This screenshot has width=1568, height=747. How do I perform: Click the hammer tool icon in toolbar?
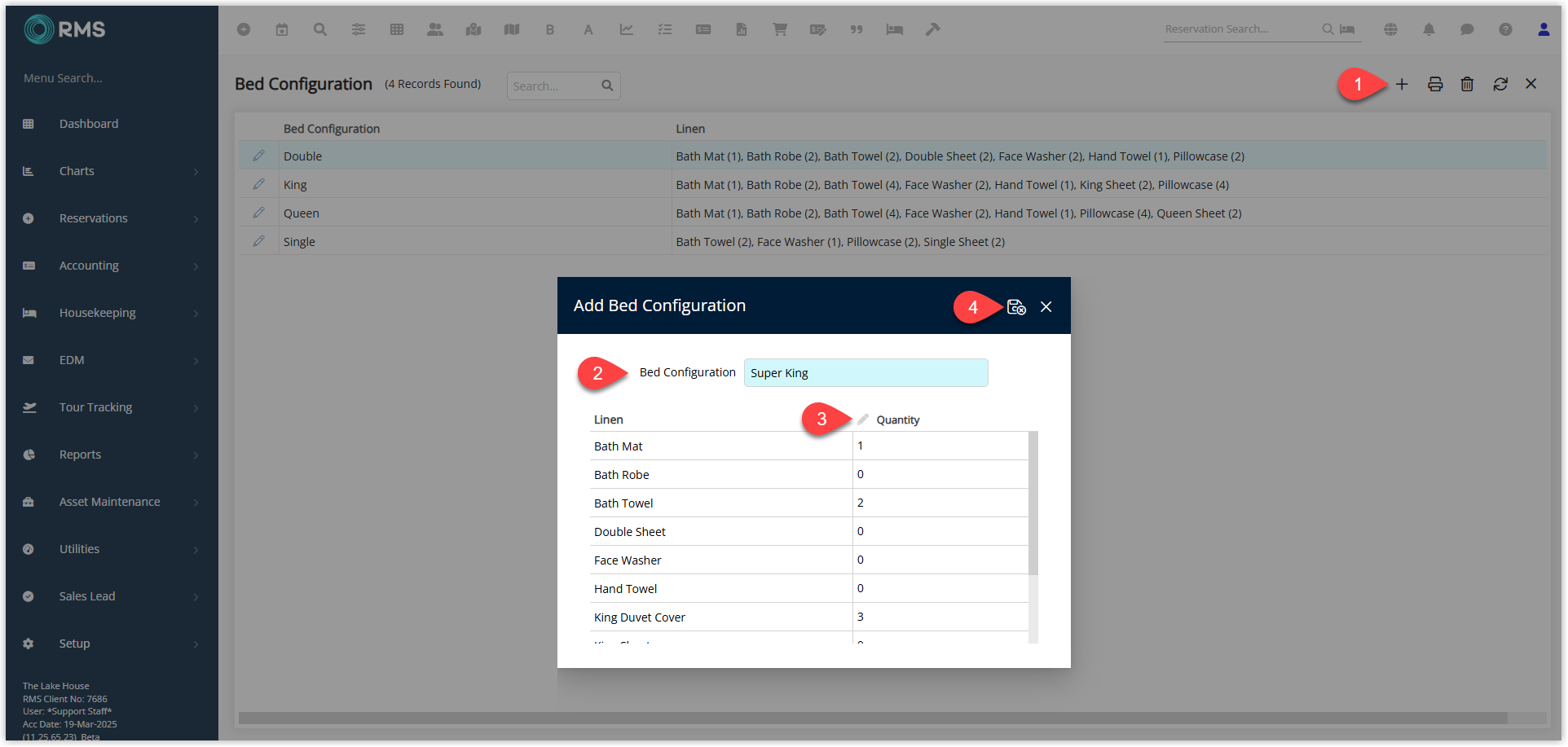(933, 29)
